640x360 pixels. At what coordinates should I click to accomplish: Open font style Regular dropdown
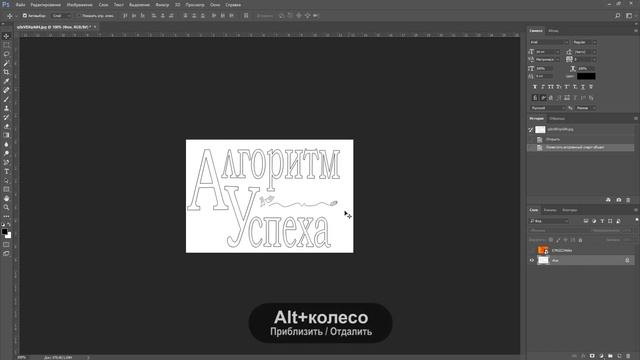click(584, 42)
